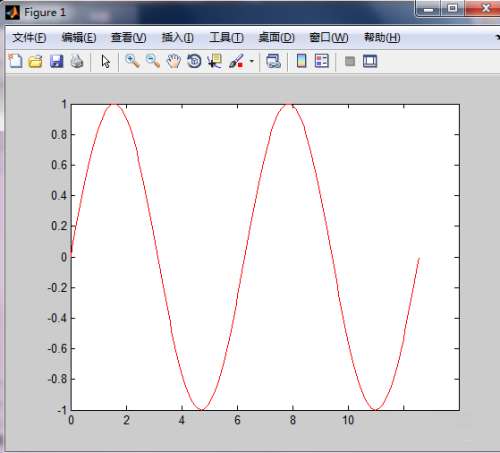Select the Zoom Out magnifier tool

[153, 61]
